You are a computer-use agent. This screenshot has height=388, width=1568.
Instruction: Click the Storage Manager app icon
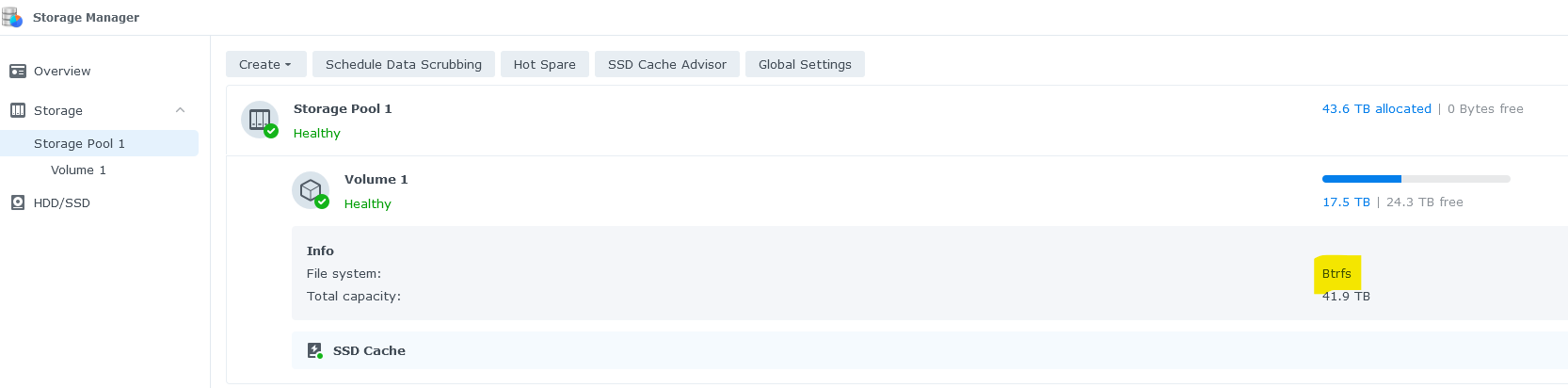coord(12,17)
